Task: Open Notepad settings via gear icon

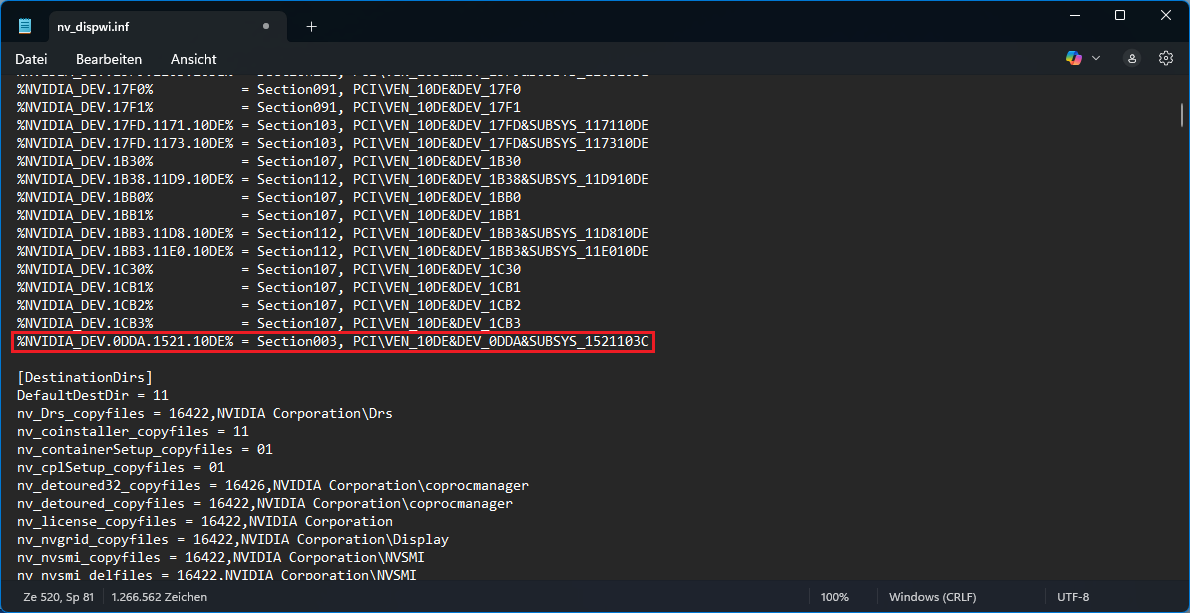Action: coord(1165,58)
